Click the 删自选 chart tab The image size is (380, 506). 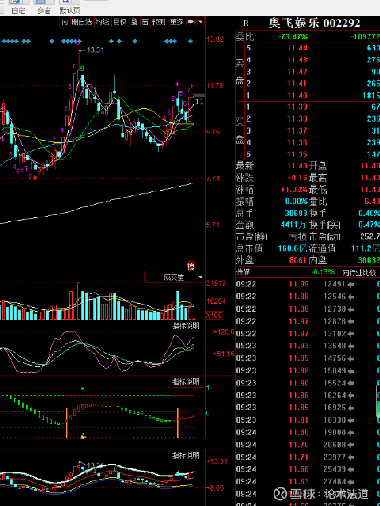click(x=82, y=22)
